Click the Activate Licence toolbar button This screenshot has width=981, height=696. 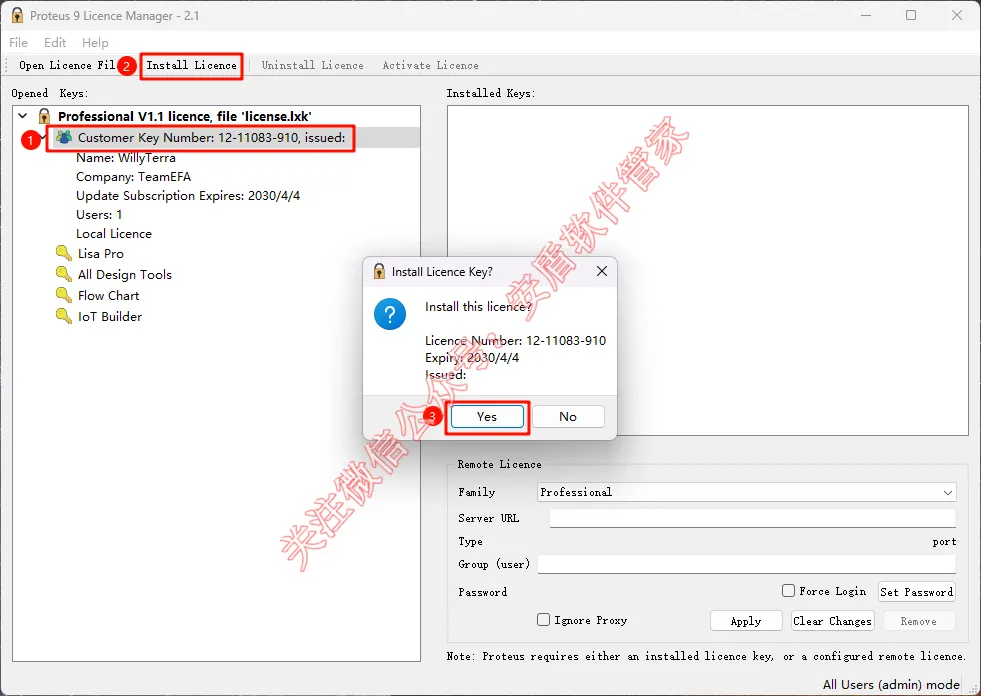430,65
